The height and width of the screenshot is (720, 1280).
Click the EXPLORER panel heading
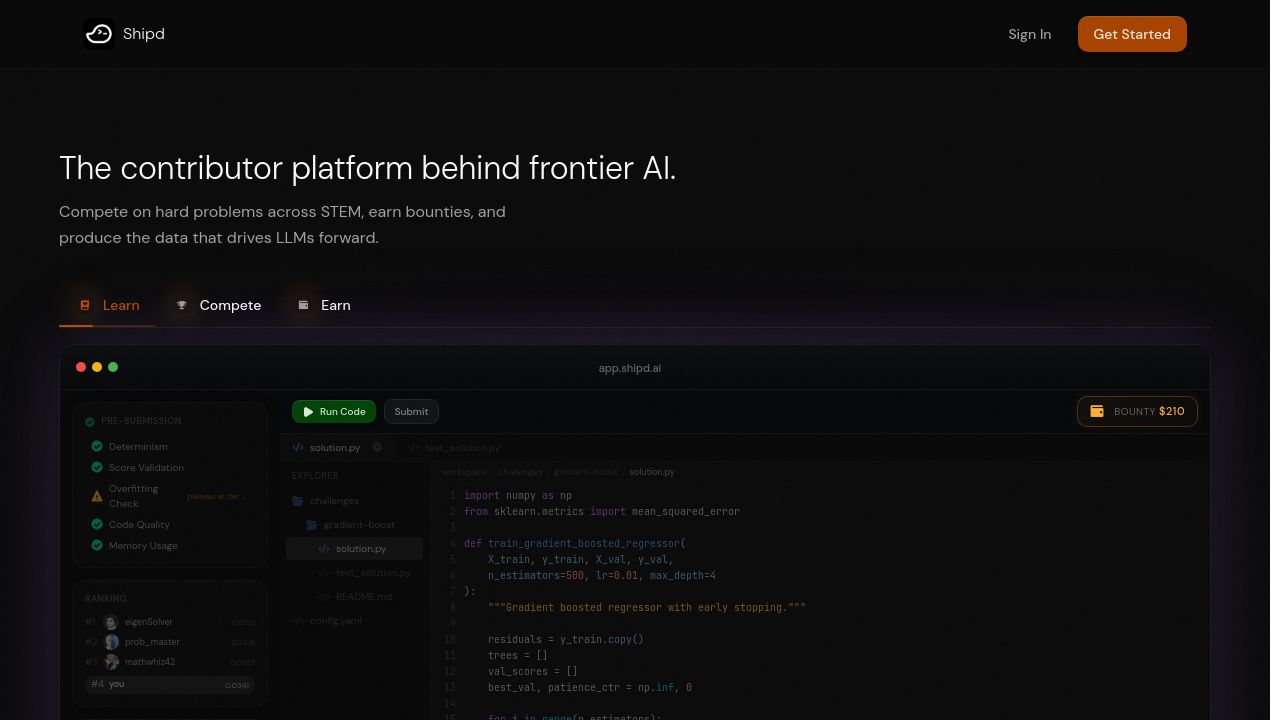tap(315, 476)
